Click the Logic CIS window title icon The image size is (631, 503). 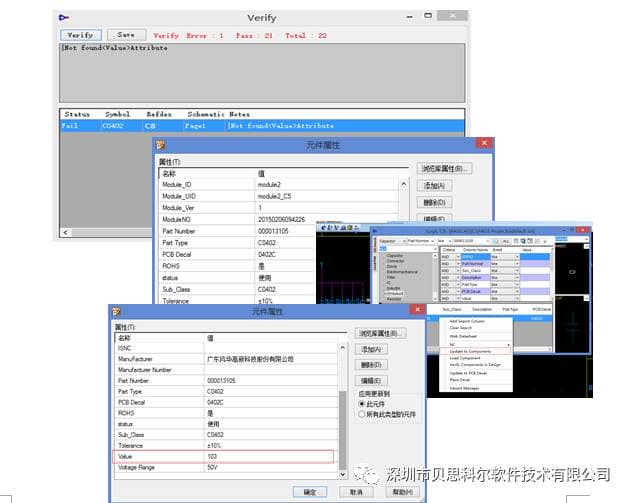[375, 231]
